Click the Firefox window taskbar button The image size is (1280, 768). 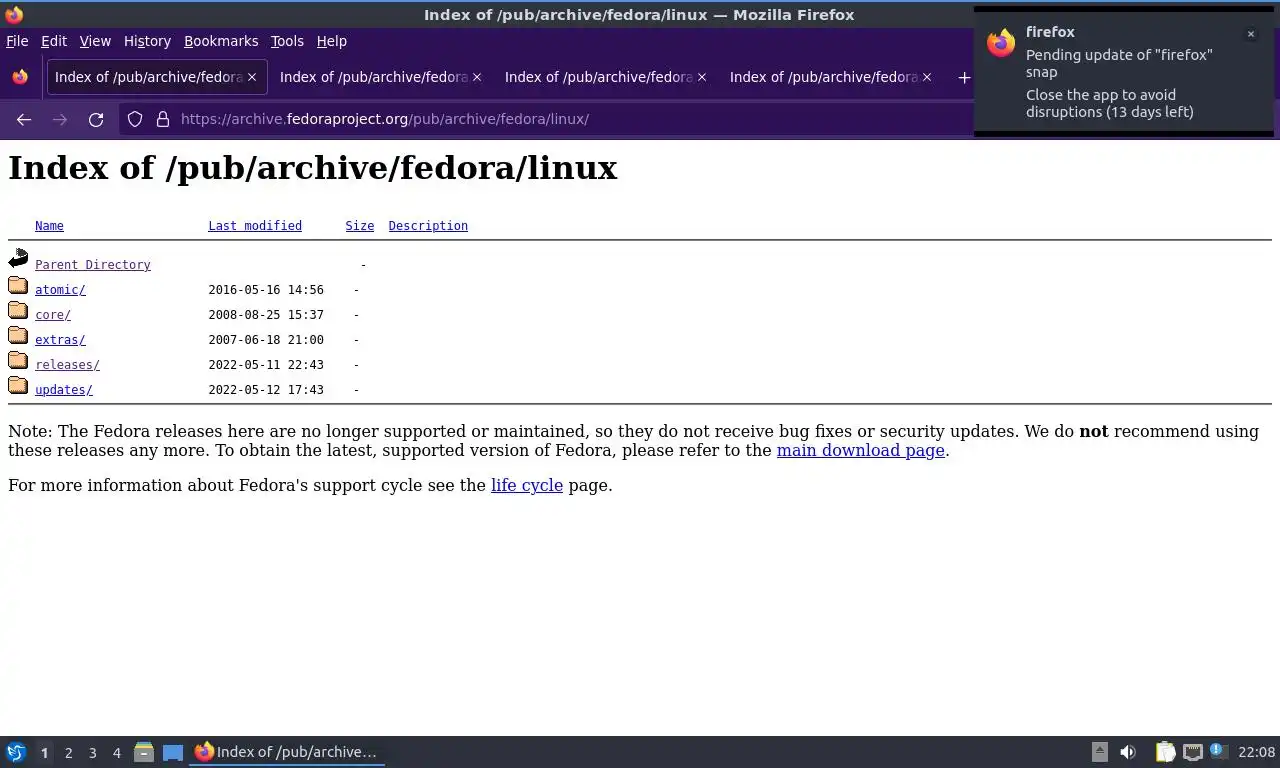click(x=287, y=752)
